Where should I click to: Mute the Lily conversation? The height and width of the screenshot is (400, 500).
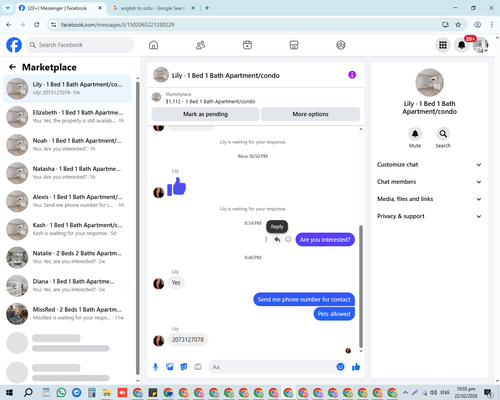415,134
